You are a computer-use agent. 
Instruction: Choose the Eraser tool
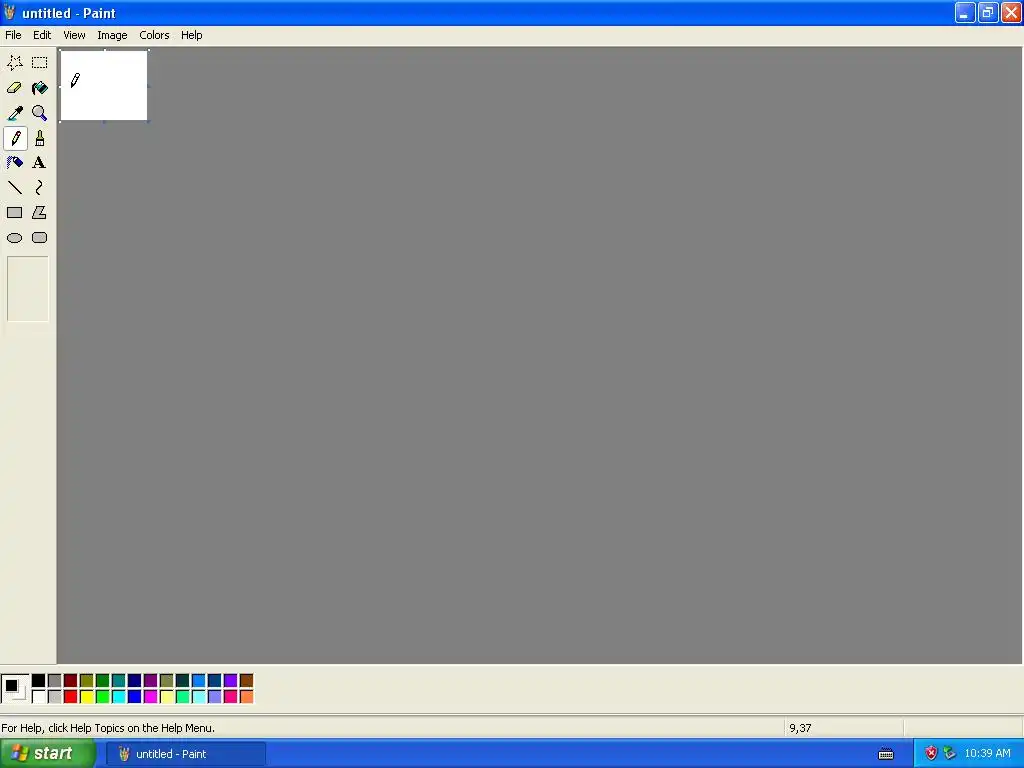point(14,88)
